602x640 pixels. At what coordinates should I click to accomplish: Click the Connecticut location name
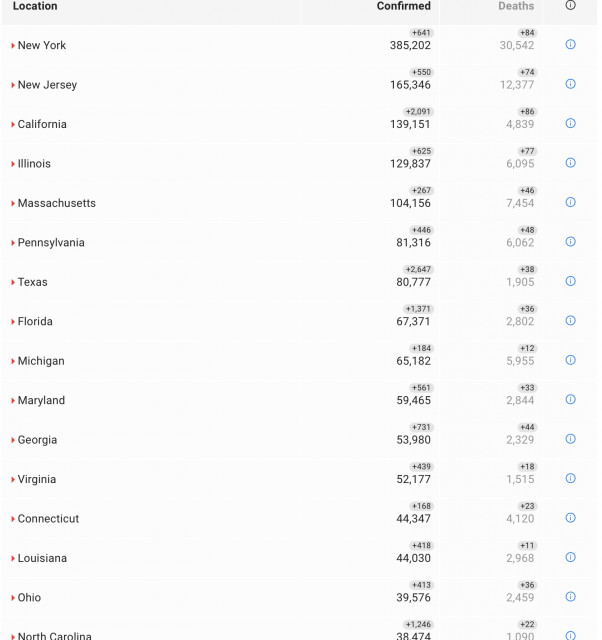click(x=48, y=519)
